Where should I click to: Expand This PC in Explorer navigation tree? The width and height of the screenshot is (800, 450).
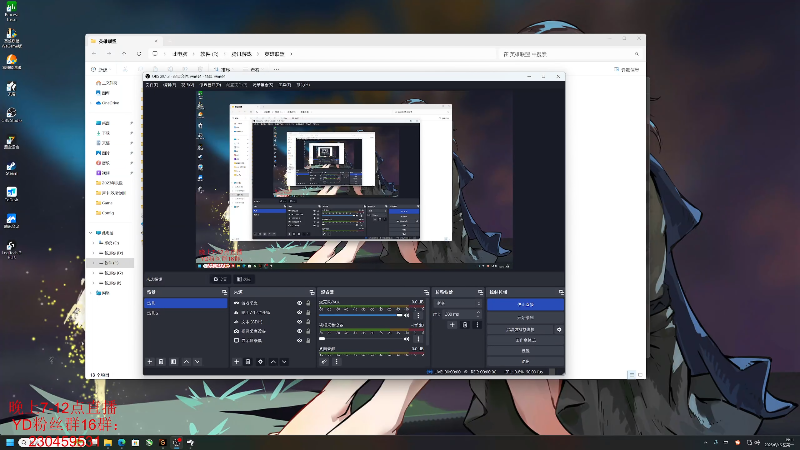click(91, 233)
